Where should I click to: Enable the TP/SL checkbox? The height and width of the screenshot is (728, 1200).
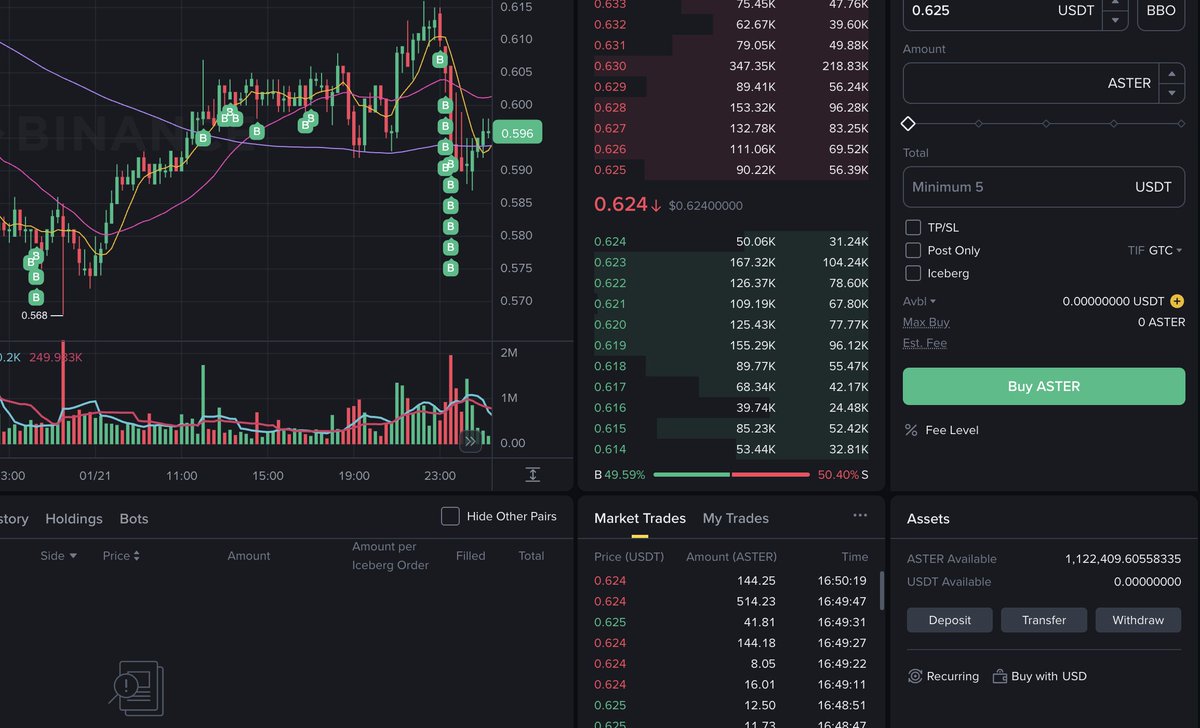(913, 228)
